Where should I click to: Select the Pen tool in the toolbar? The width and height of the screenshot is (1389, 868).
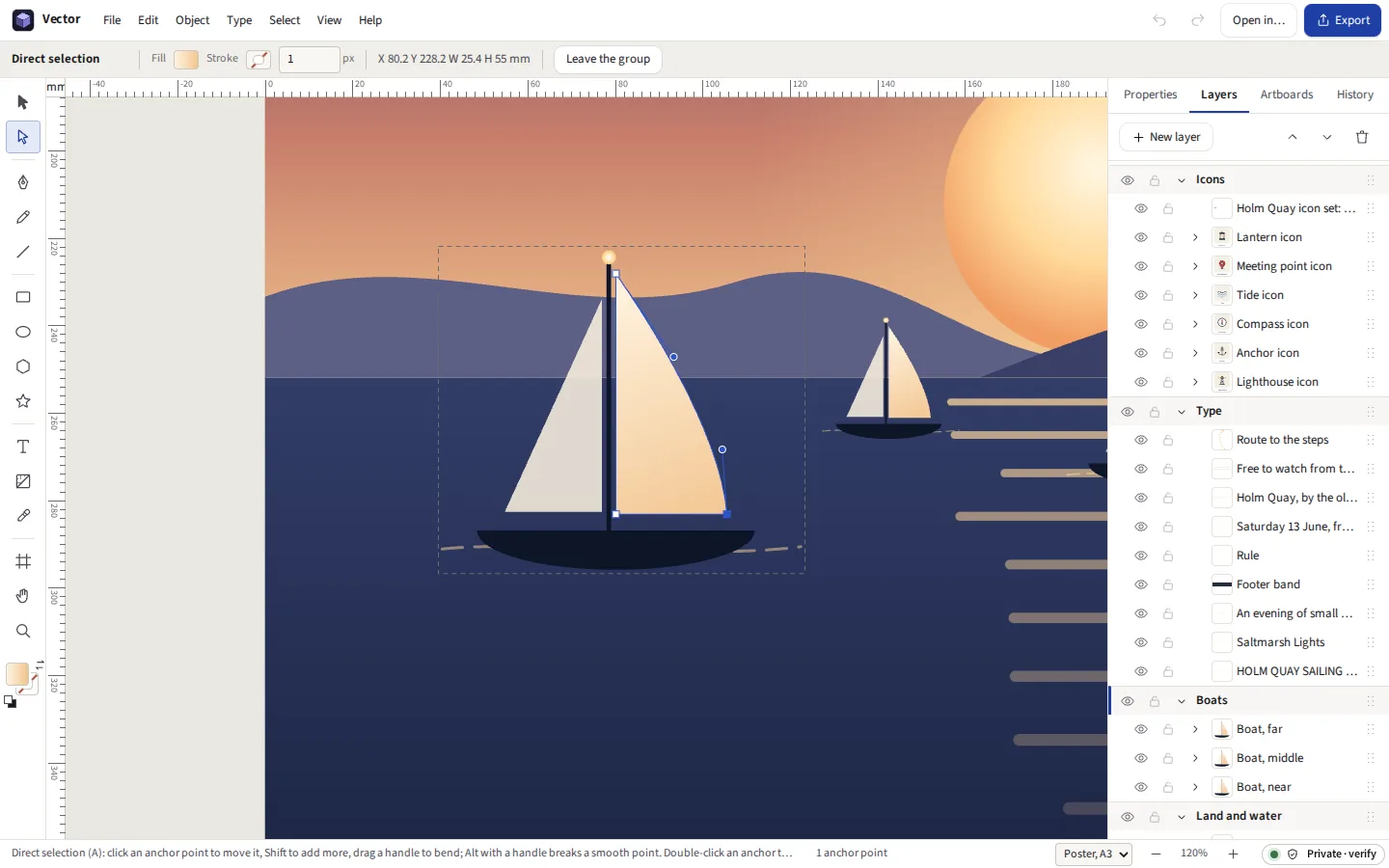[x=23, y=182]
